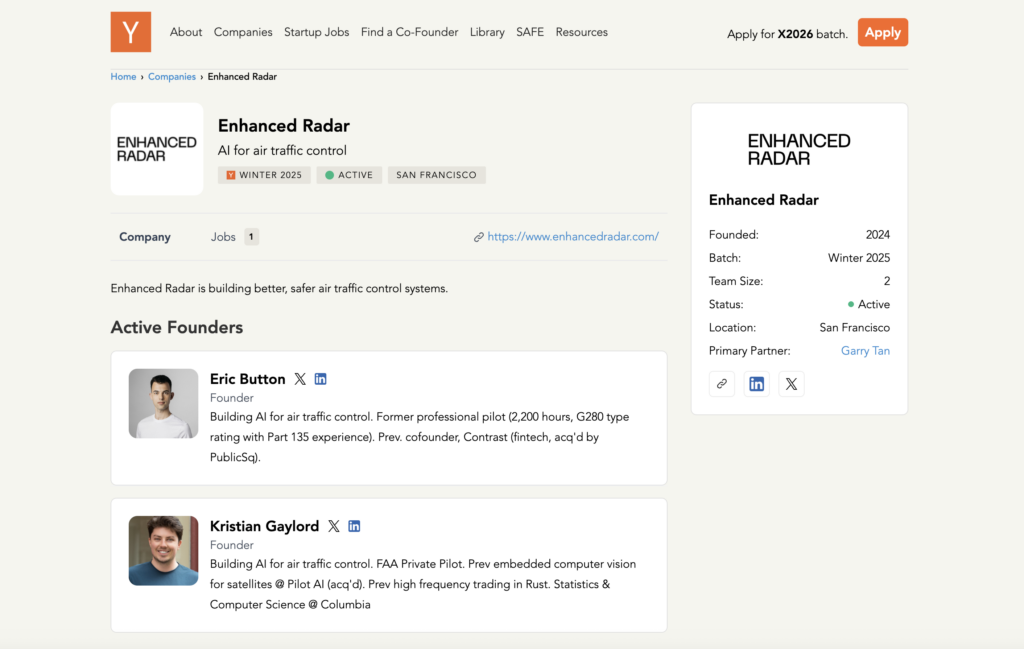Visit the enhancedradar.com website link

(572, 237)
